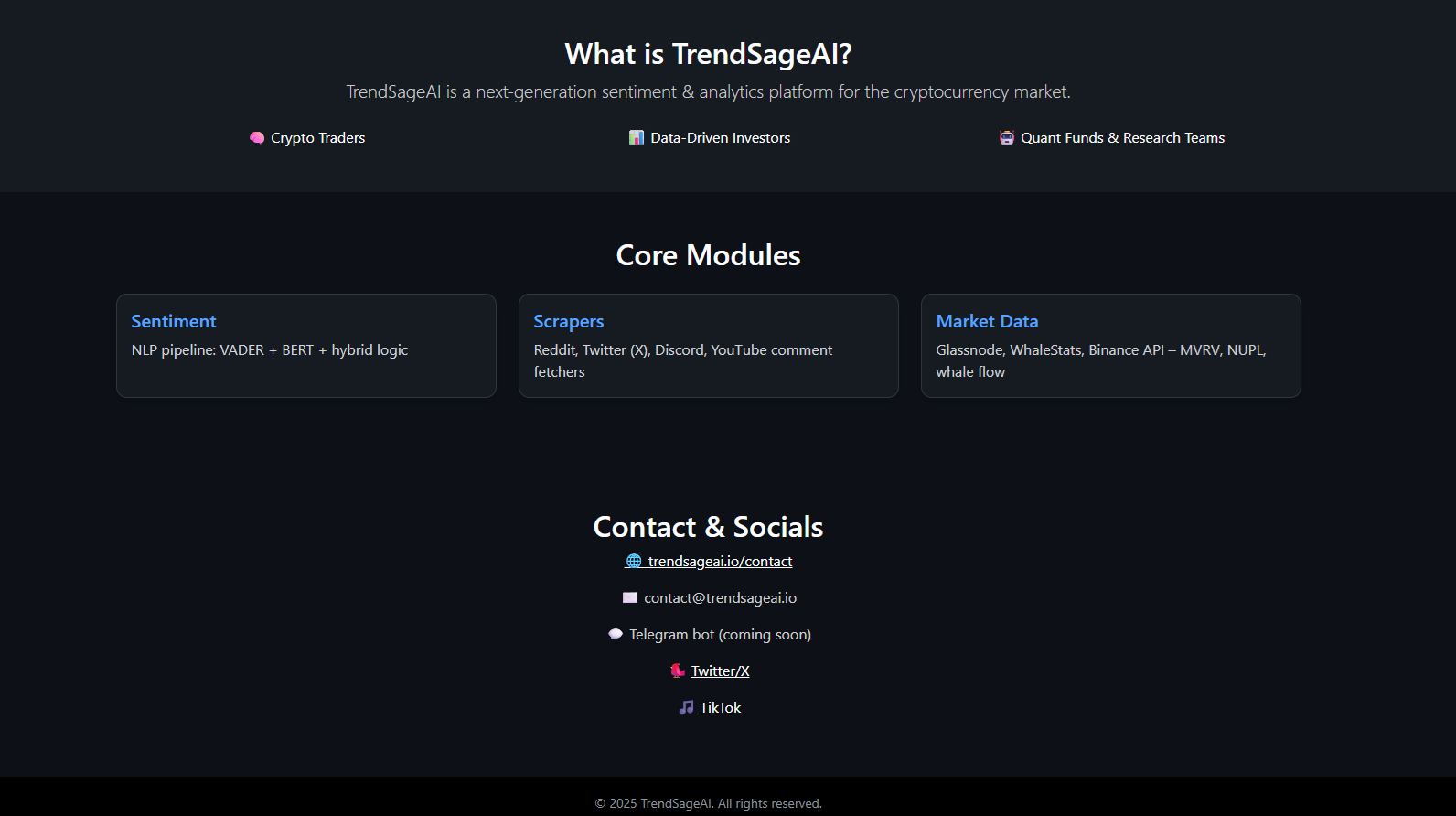Click the music note icon beside TikTok
The height and width of the screenshot is (816, 1456).
point(686,707)
